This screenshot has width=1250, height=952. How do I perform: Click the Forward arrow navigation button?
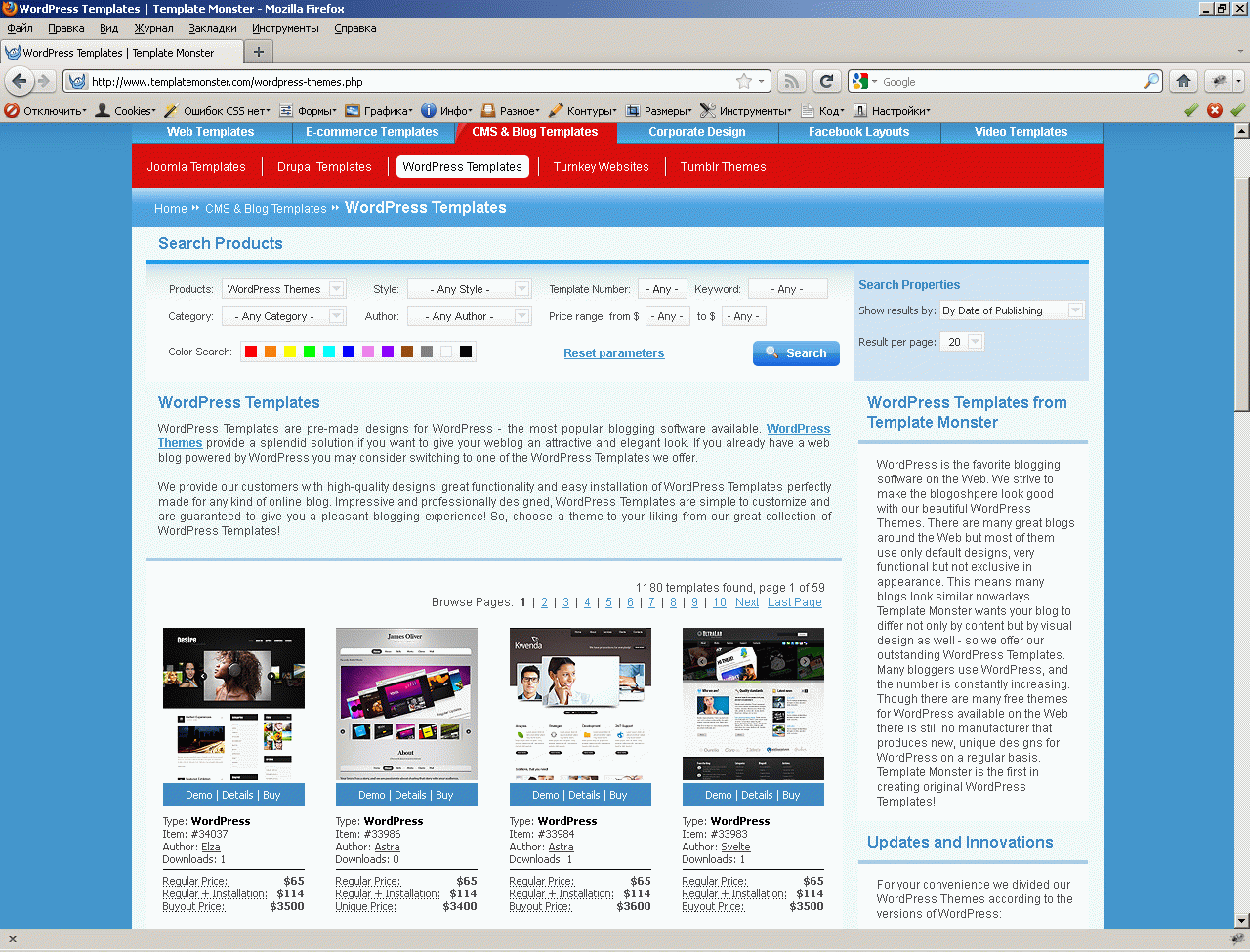(43, 81)
